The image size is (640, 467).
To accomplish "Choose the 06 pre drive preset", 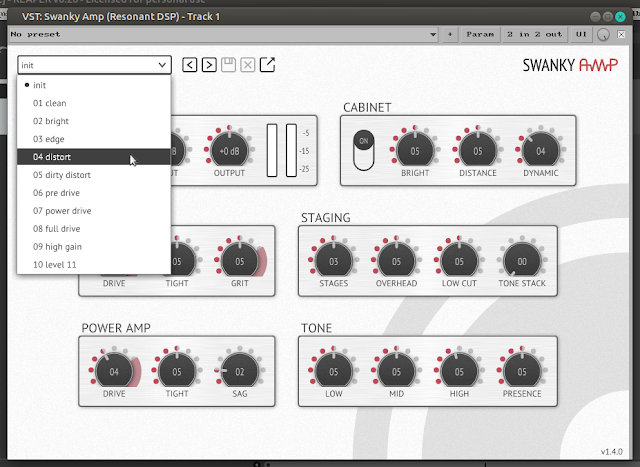I will point(94,193).
